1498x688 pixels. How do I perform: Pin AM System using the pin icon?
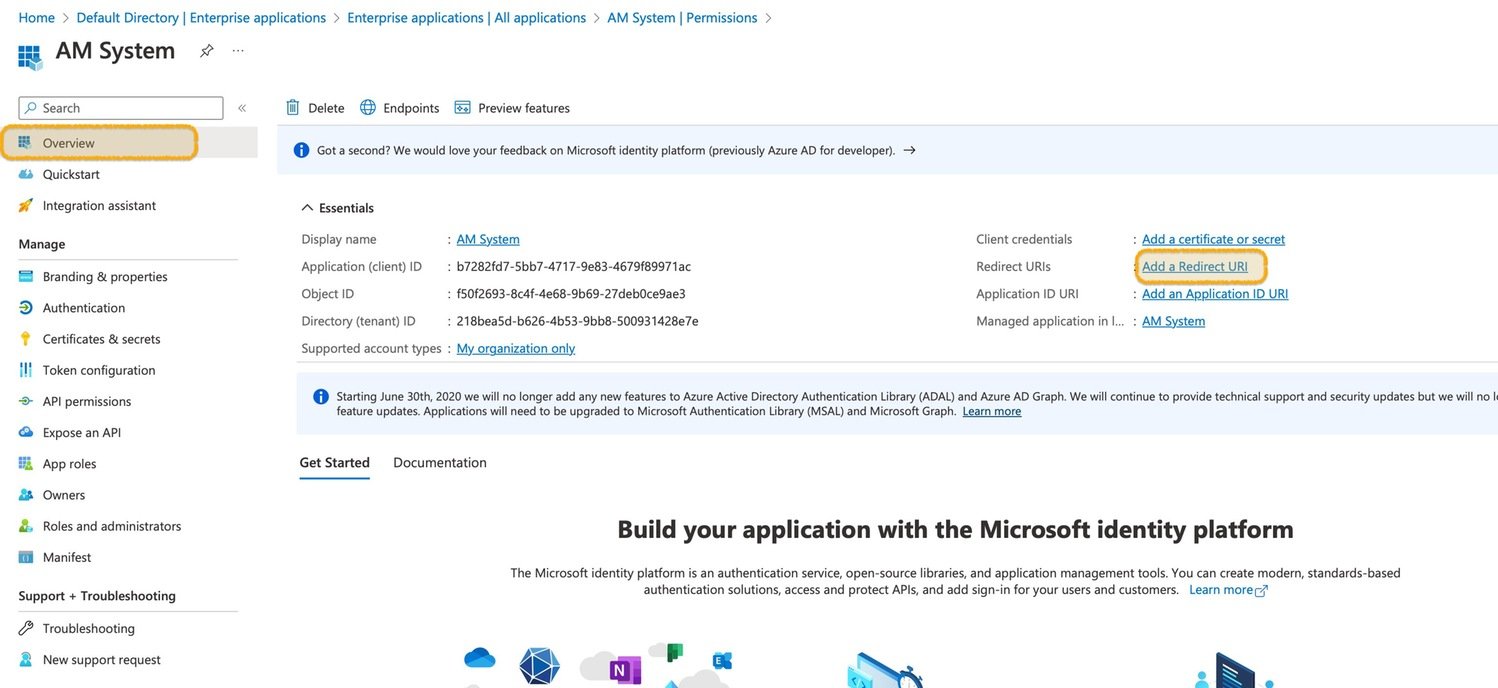206,50
